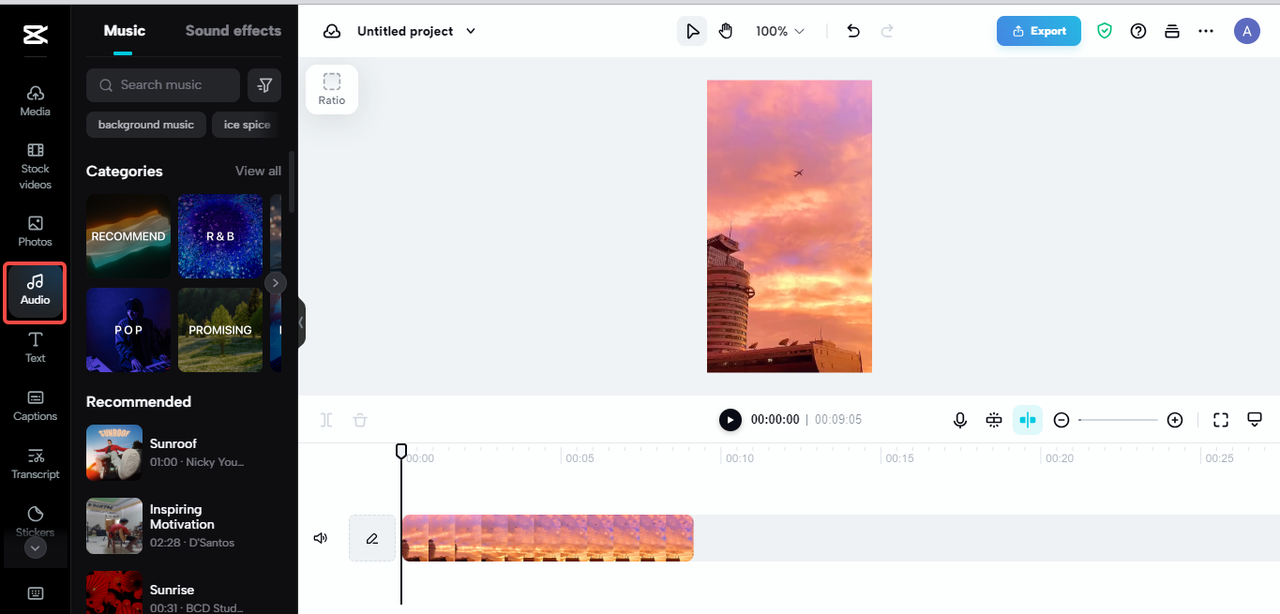Screen dimensions: 1280x614
Task: Adjust the timeline zoom slider
Action: [x=1118, y=420]
